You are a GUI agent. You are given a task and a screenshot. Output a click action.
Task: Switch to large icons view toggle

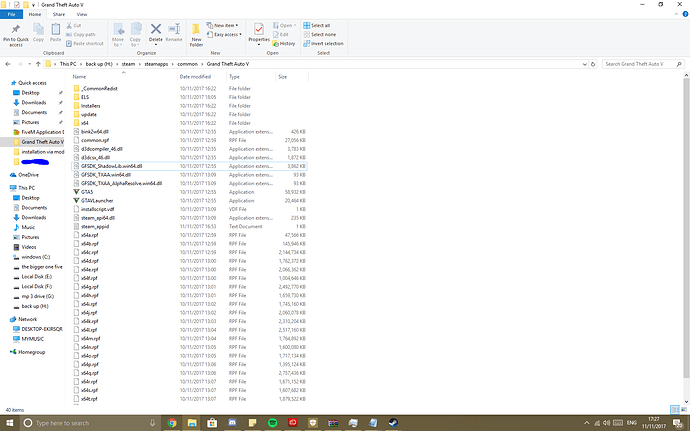tap(683, 410)
